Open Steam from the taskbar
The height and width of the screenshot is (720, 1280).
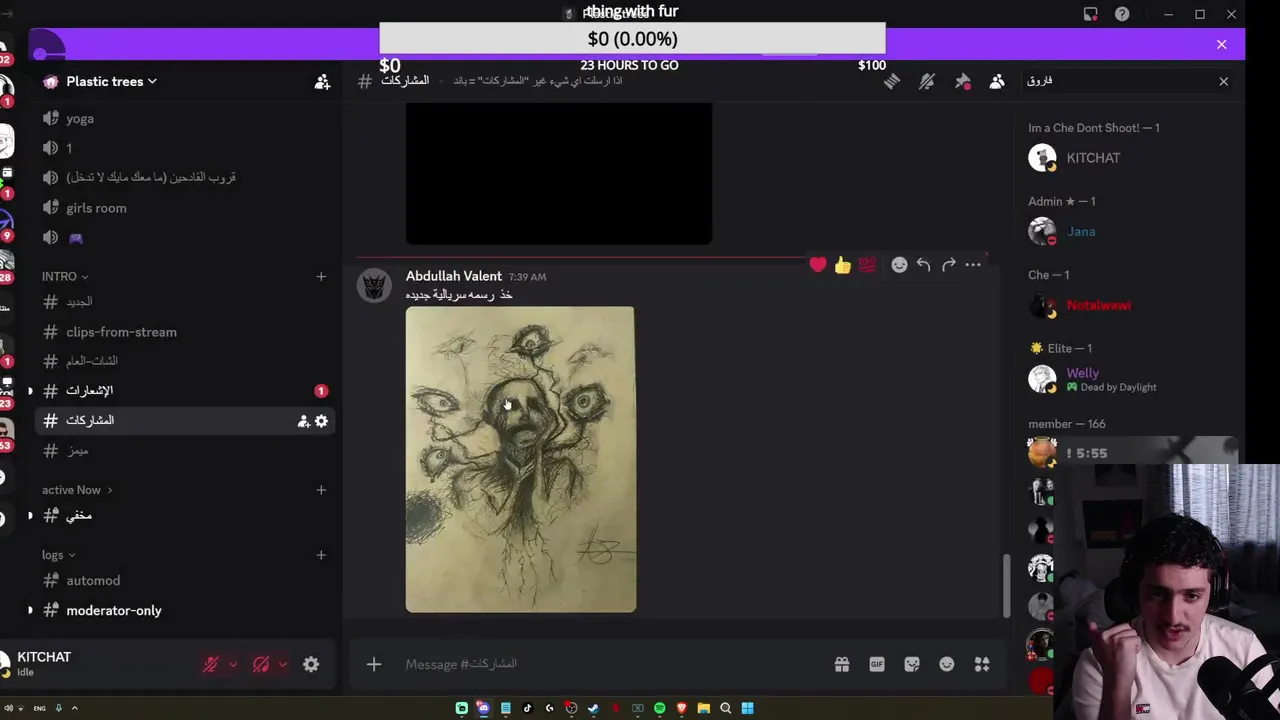pos(593,708)
